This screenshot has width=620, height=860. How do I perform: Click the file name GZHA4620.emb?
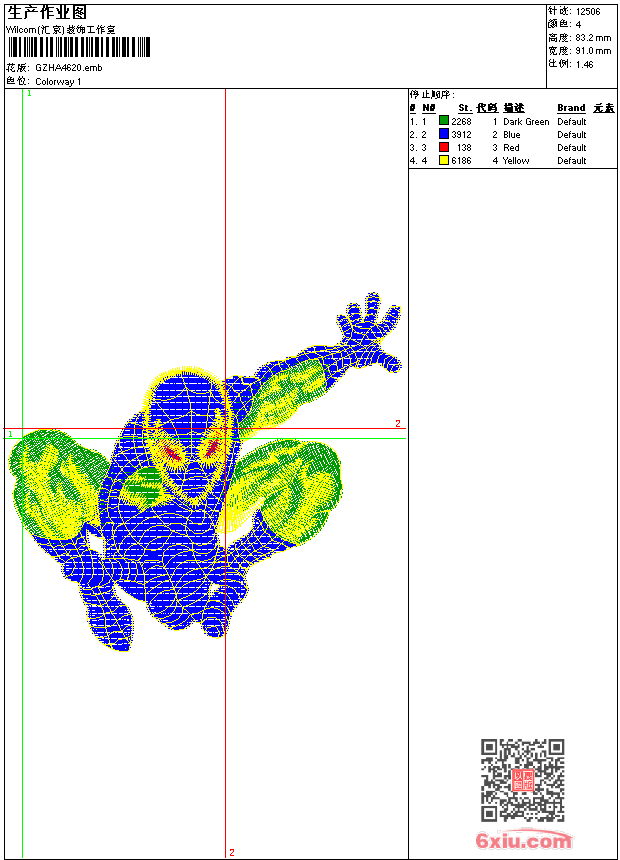coord(69,67)
